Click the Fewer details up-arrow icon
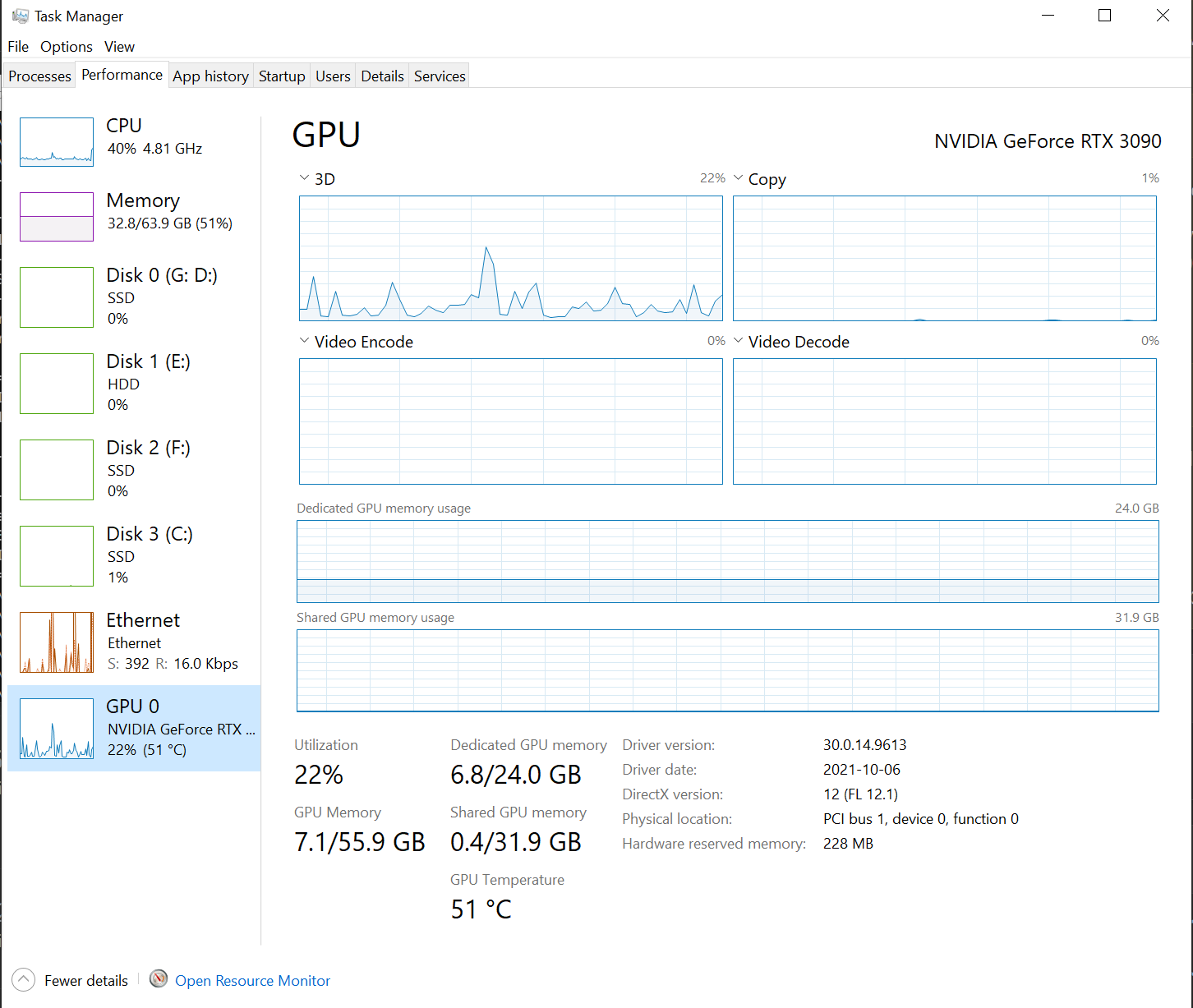Screen dimensions: 1193x1008 pos(24,979)
